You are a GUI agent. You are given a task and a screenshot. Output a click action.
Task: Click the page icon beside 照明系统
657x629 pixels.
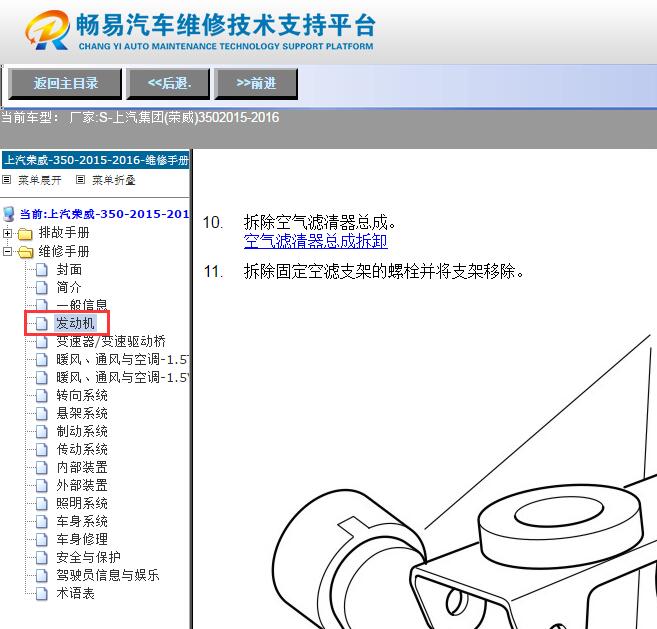pos(41,503)
